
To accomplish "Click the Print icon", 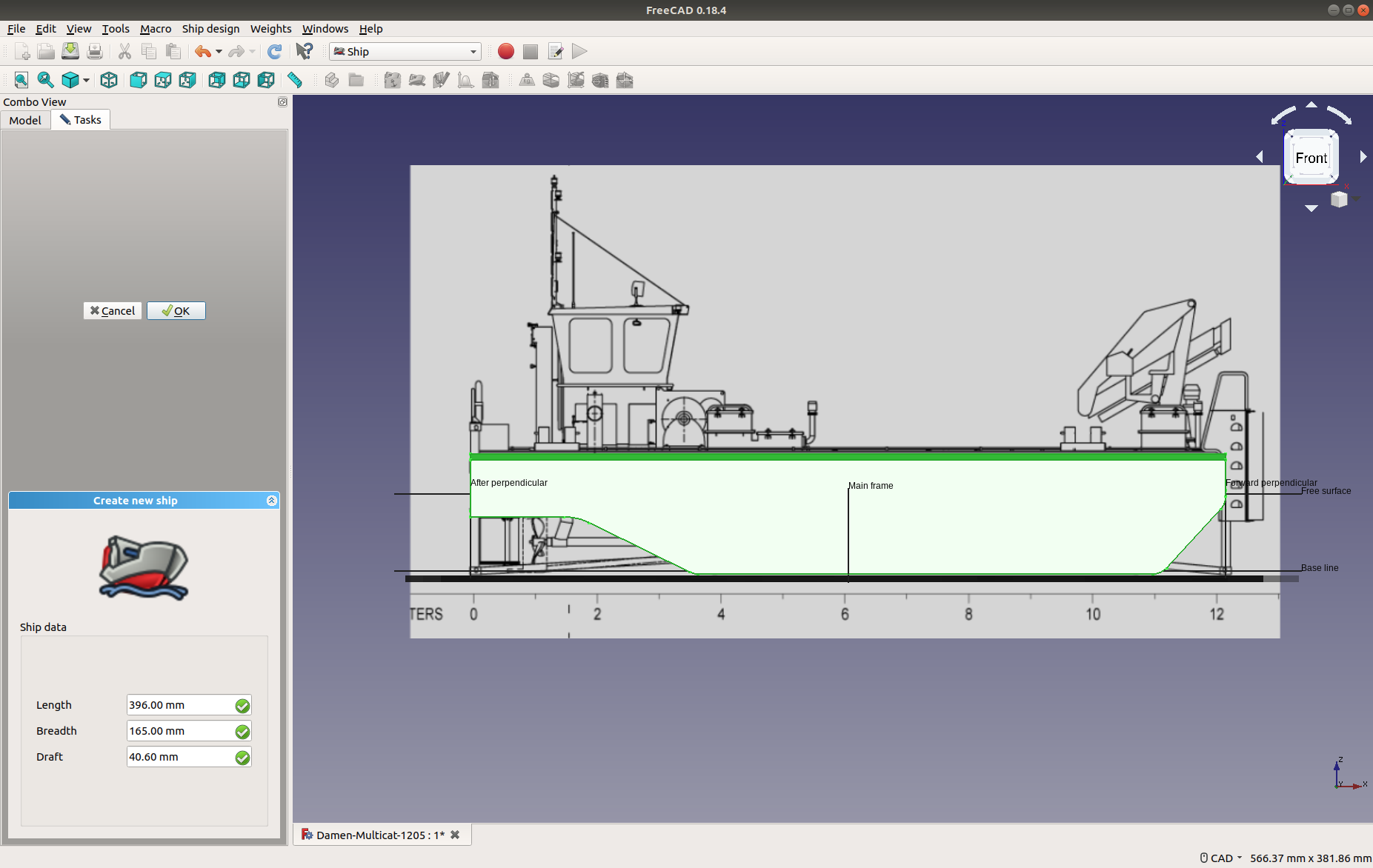I will coord(95,51).
